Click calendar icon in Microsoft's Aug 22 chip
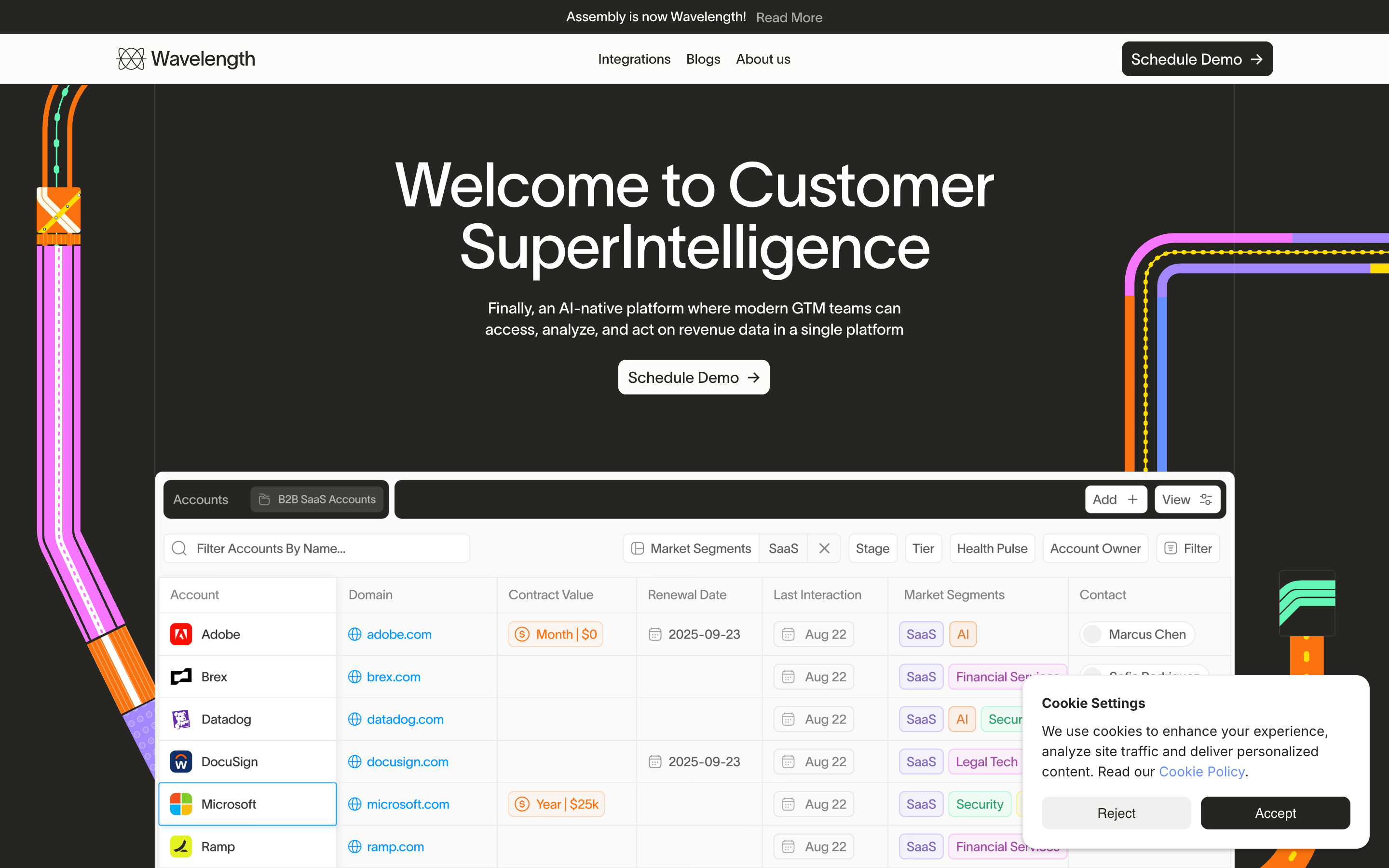 coord(789,804)
